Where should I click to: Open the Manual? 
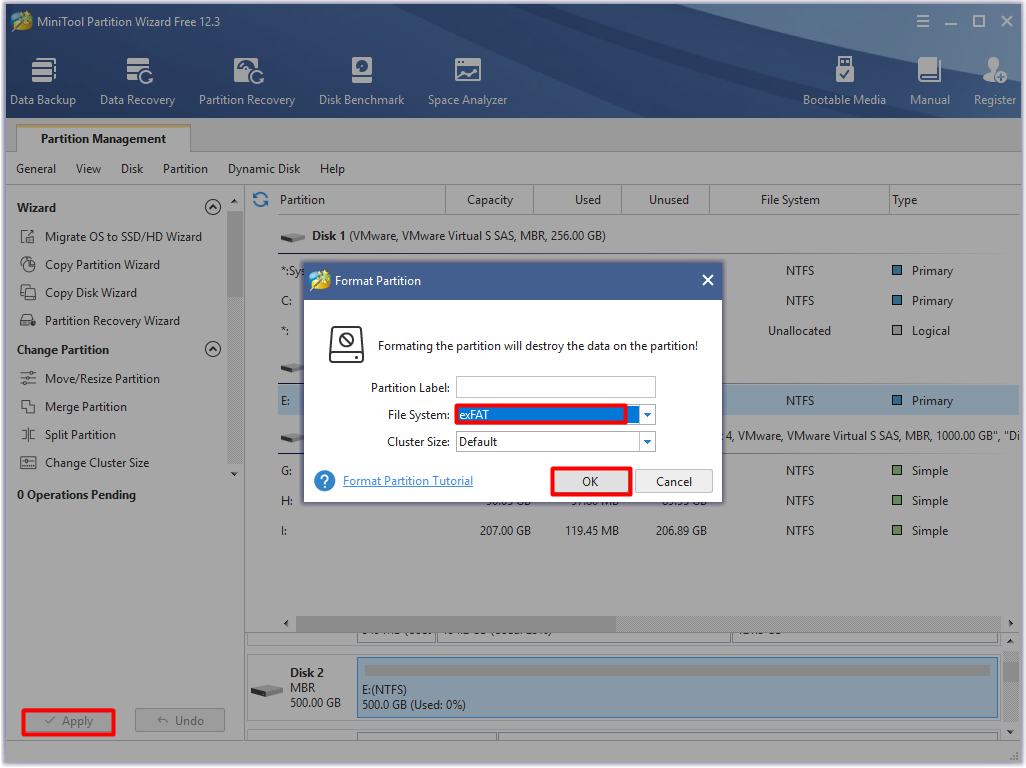929,80
